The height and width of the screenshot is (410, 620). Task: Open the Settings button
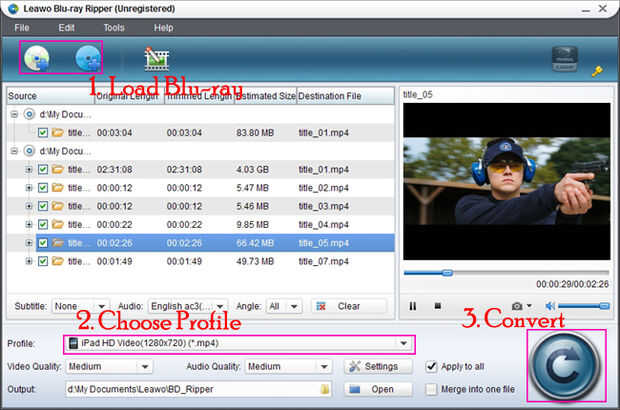pyautogui.click(x=378, y=367)
